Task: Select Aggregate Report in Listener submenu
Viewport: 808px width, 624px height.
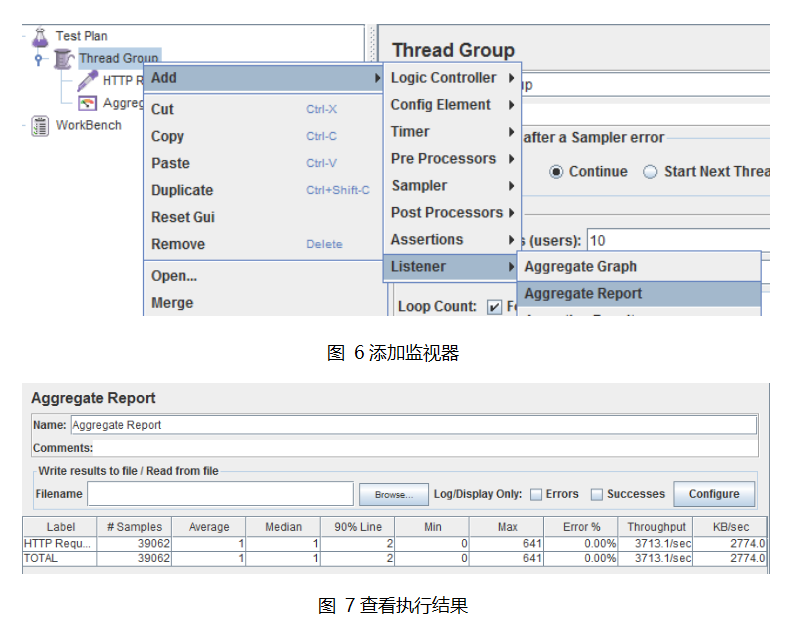Action: [x=639, y=294]
